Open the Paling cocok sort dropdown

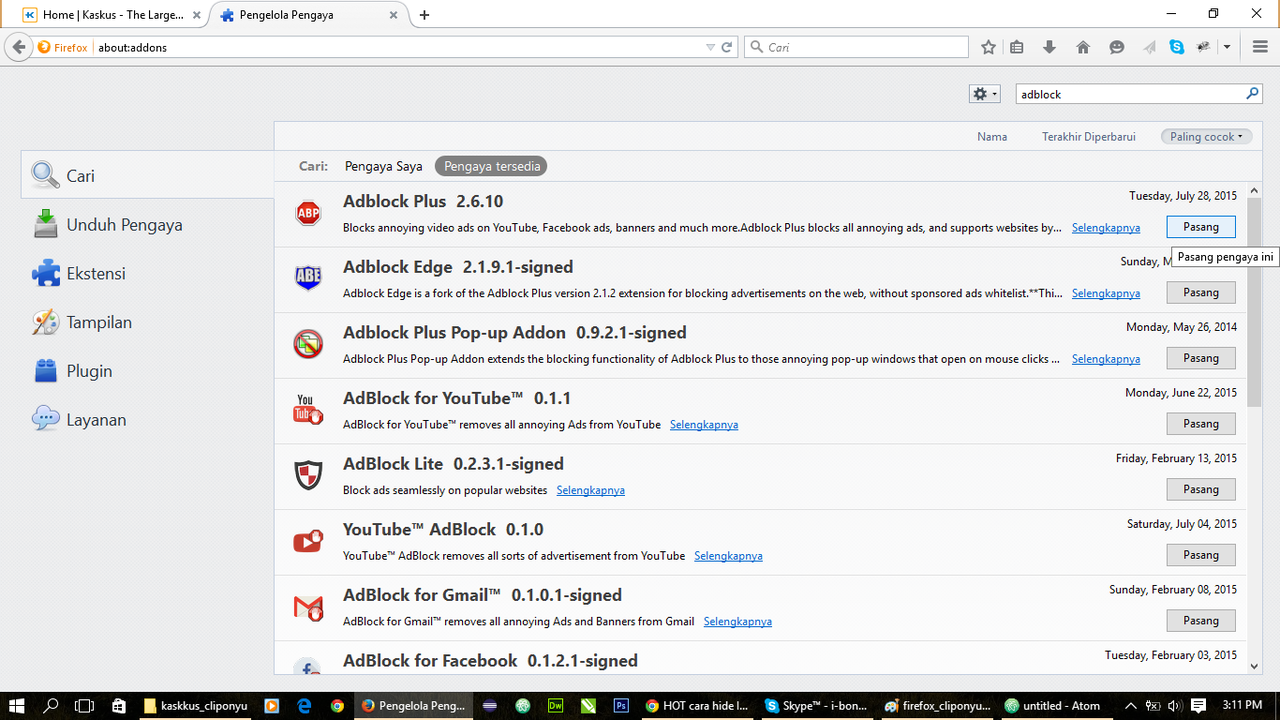point(1206,137)
